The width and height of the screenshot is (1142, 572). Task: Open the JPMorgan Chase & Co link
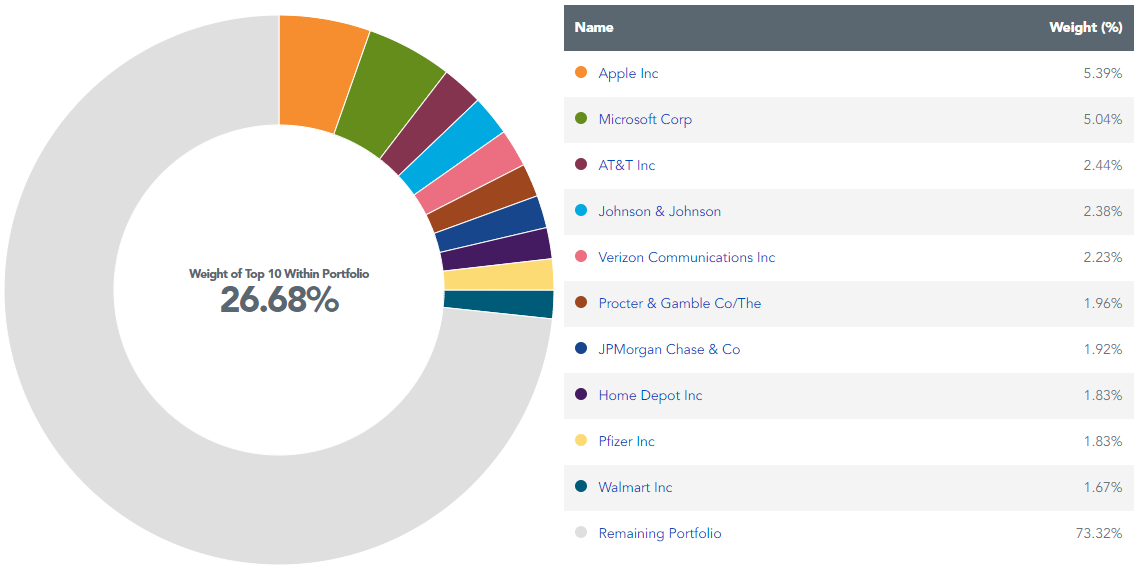click(669, 349)
